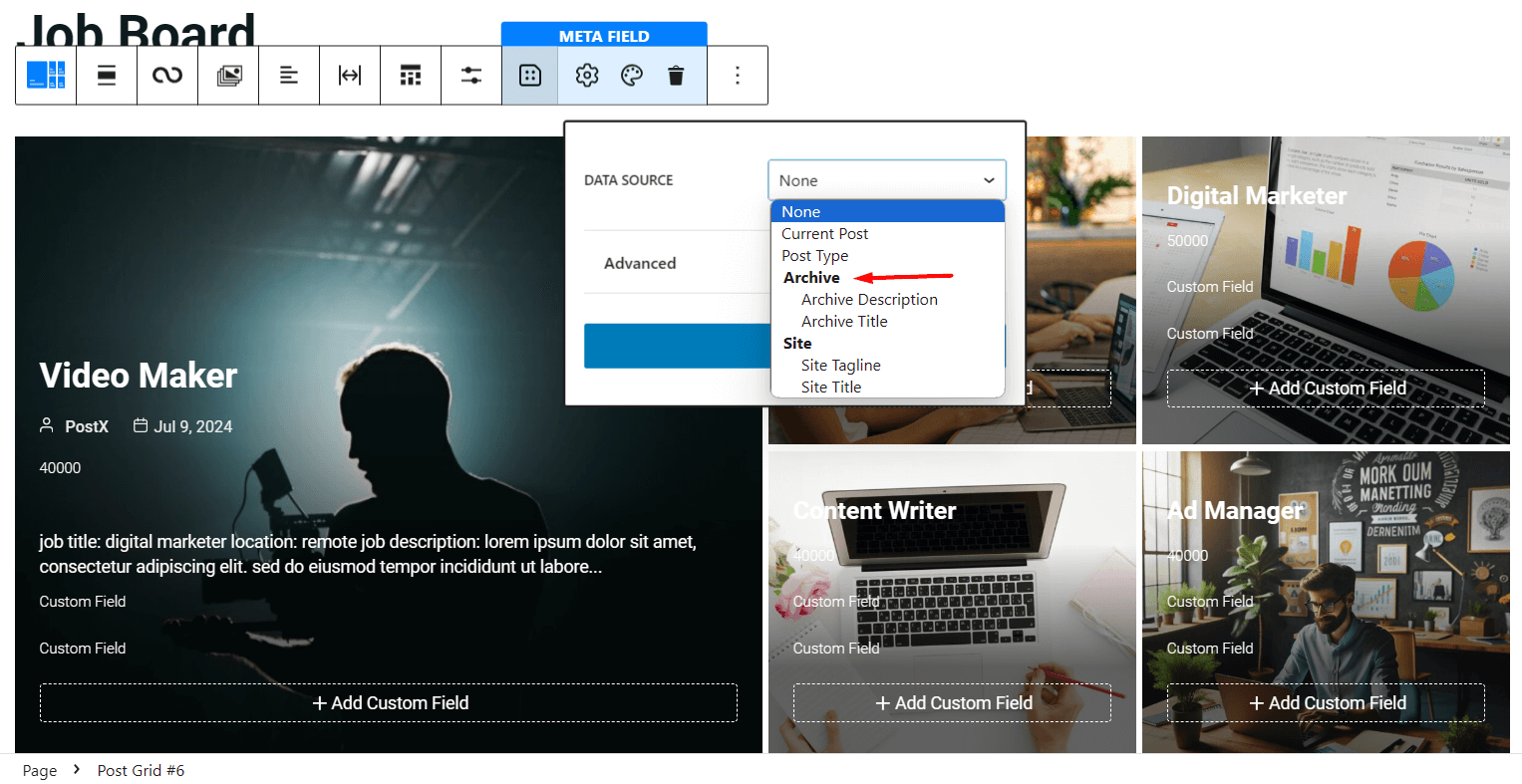Click the text alignment icon

pos(288,75)
